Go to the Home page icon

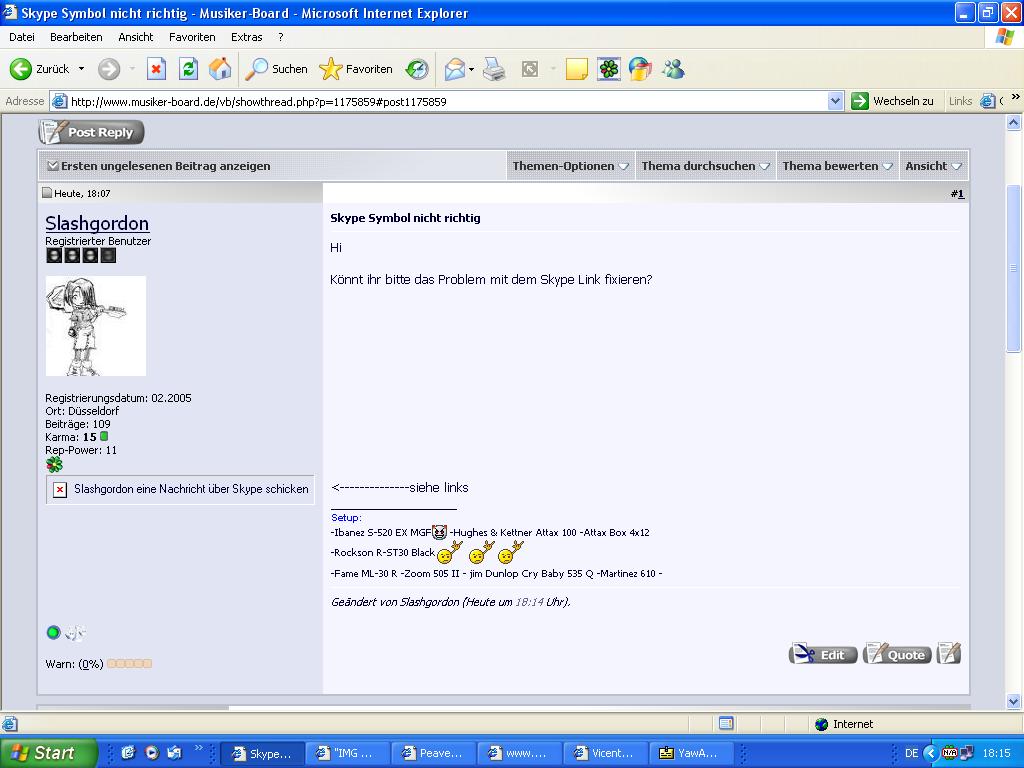[x=220, y=69]
